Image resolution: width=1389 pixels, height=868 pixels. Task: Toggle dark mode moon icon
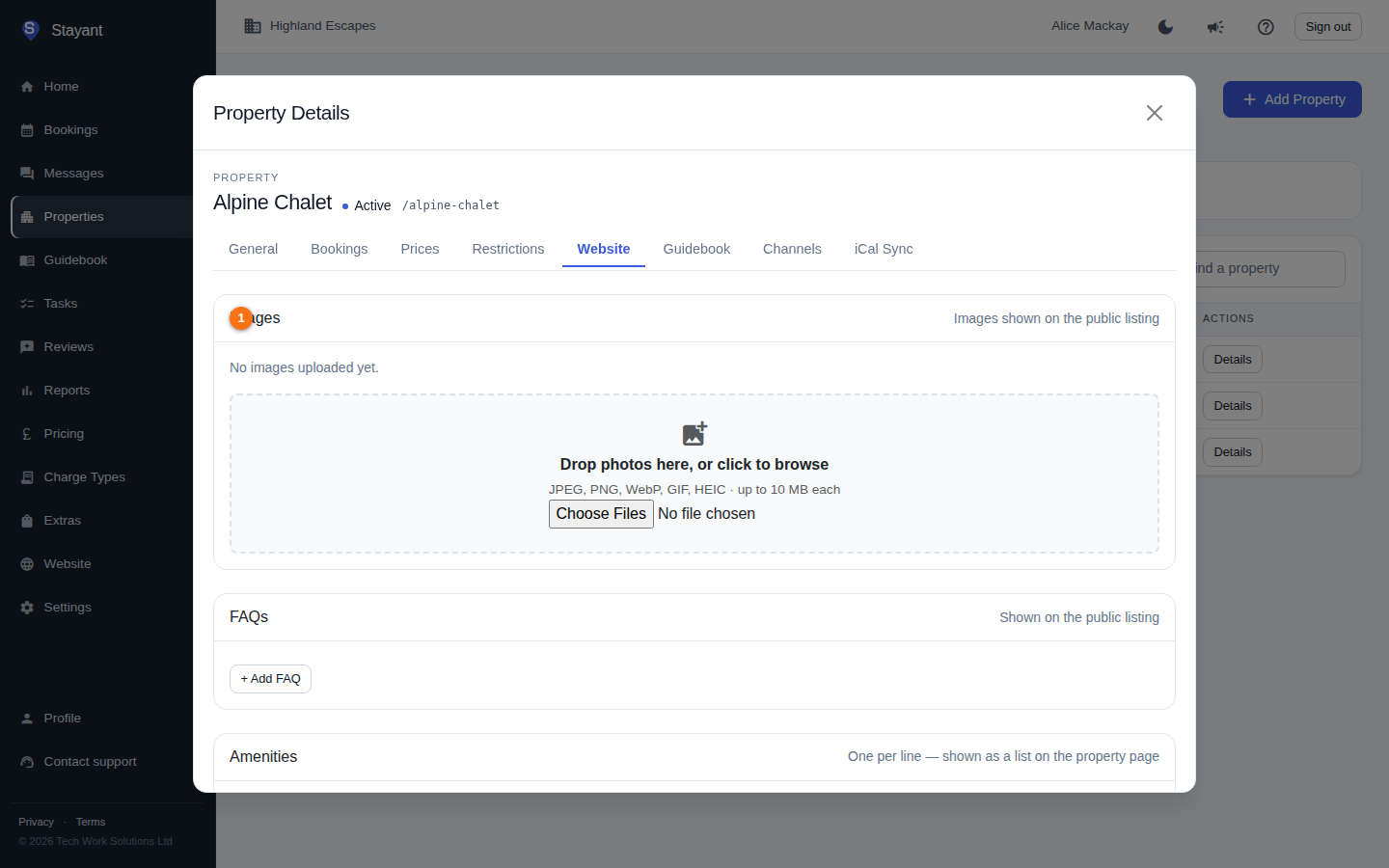tap(1165, 27)
